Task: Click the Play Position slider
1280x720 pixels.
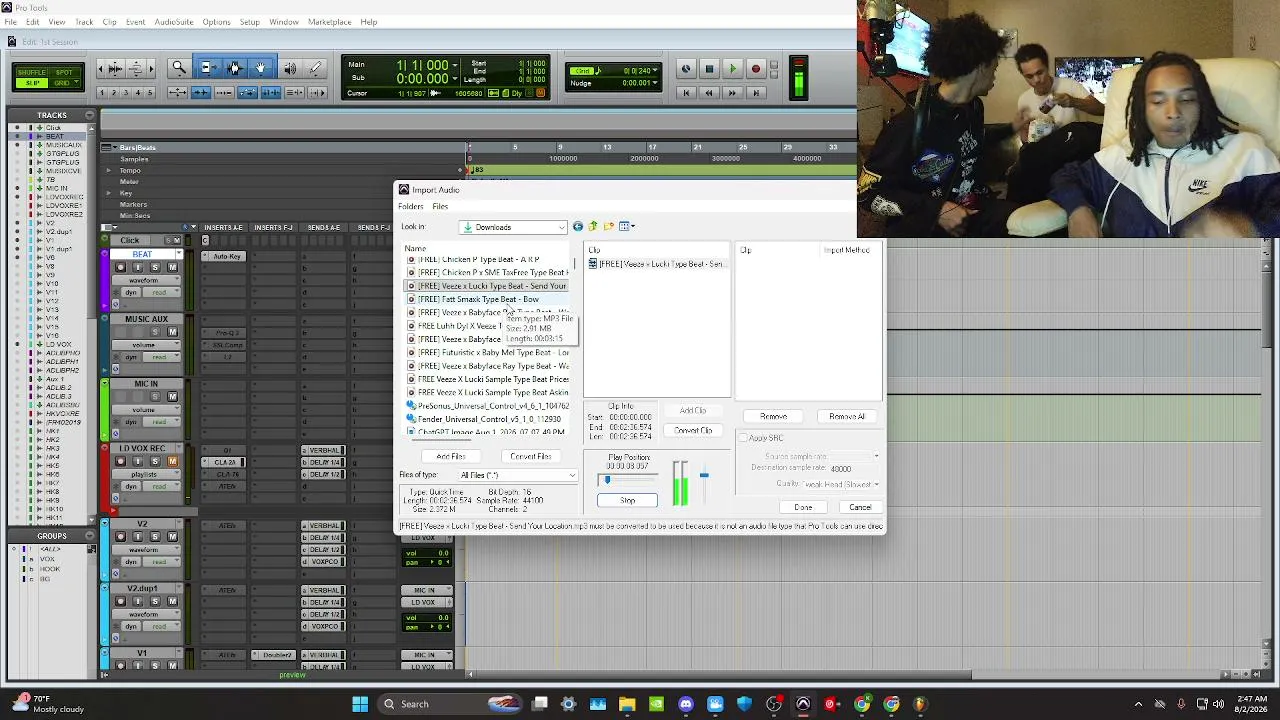Action: click(630, 480)
